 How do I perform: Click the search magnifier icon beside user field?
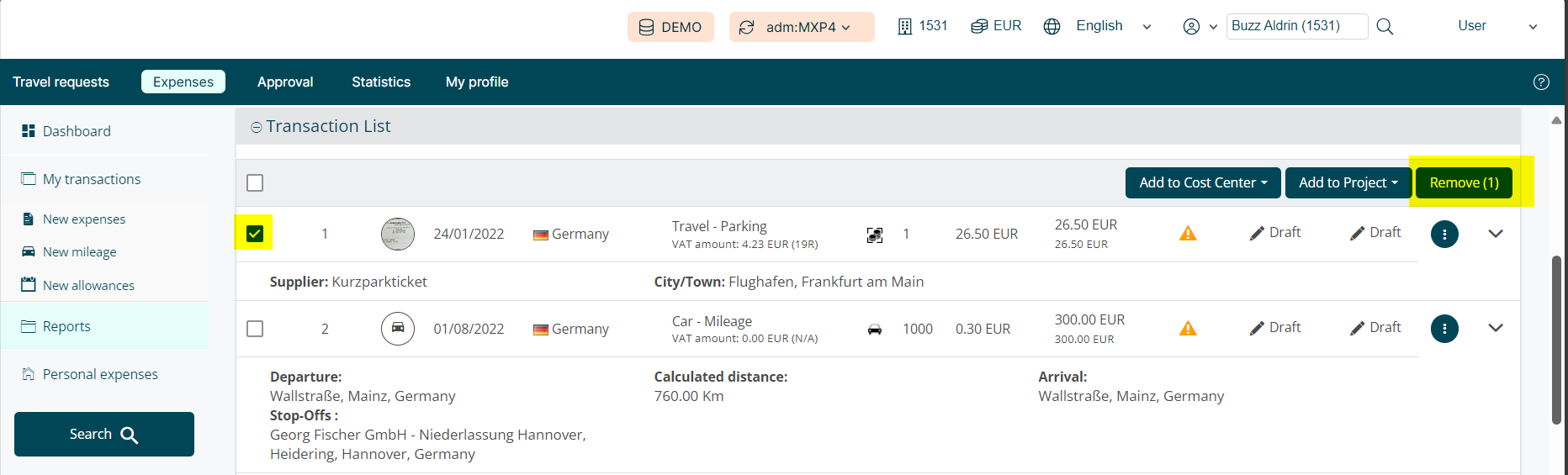[1385, 27]
